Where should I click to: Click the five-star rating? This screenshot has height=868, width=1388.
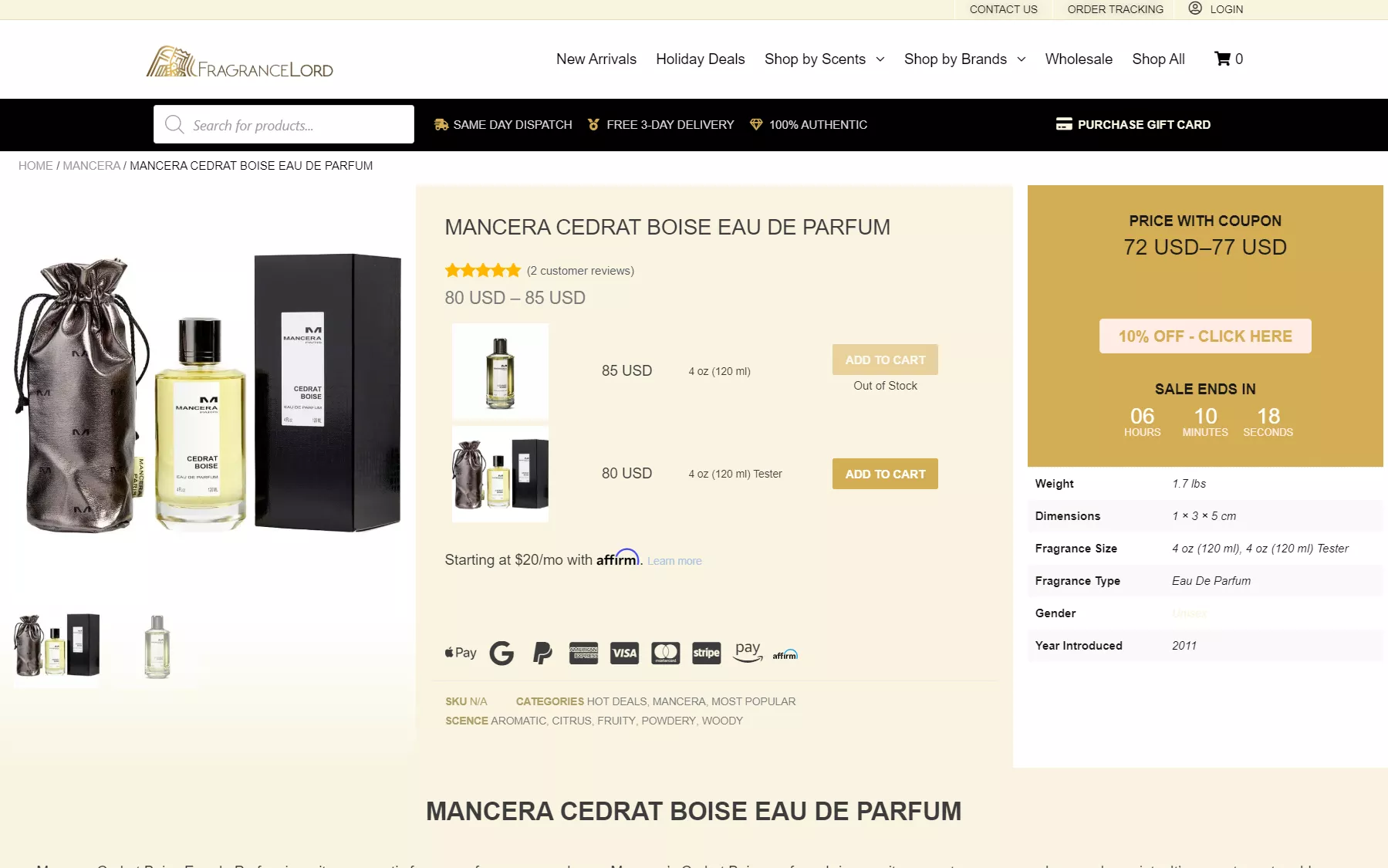[482, 271]
